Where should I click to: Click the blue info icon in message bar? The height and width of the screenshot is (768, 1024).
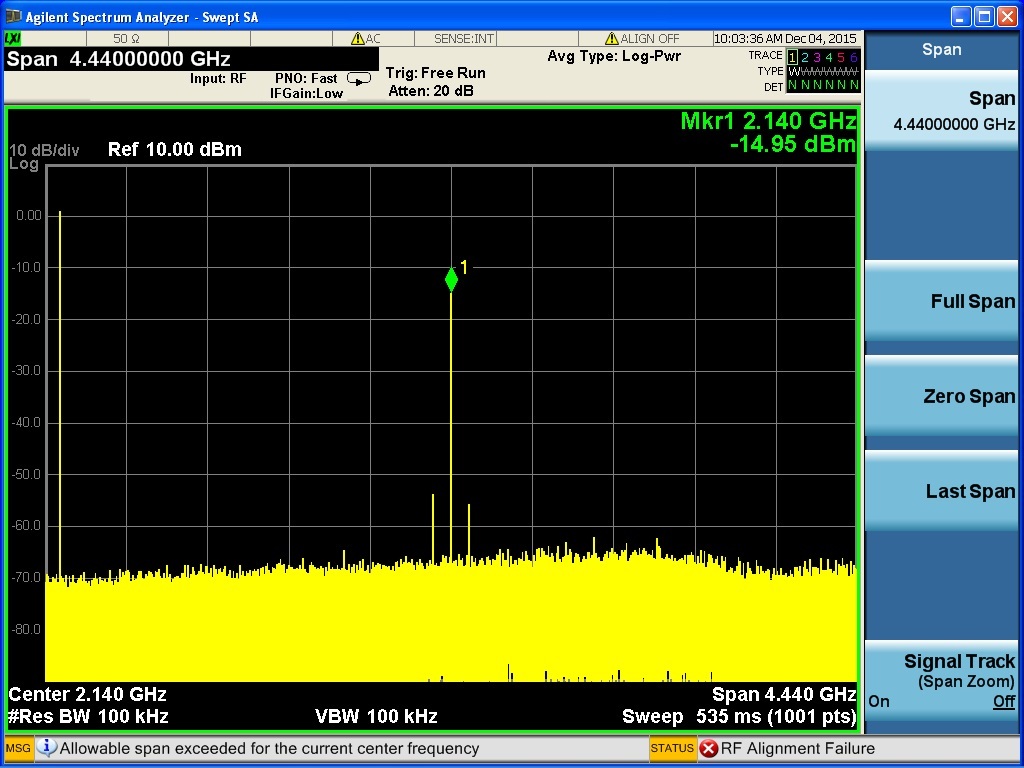[47, 748]
